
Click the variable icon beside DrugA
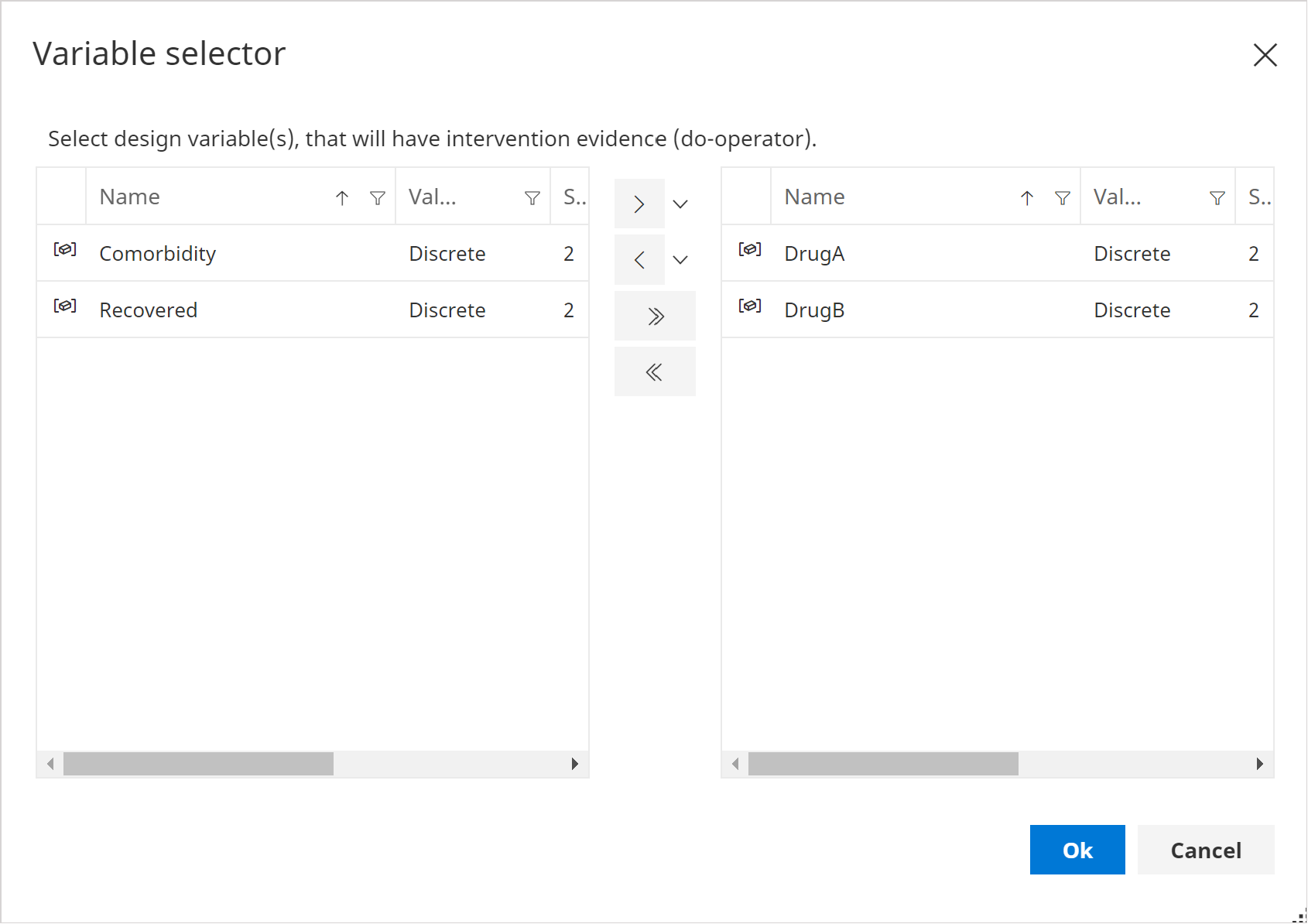(750, 251)
